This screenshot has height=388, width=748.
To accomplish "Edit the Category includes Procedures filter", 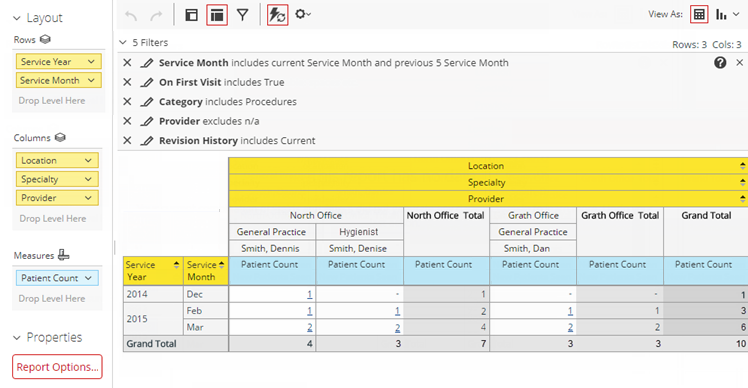I will tap(147, 102).
